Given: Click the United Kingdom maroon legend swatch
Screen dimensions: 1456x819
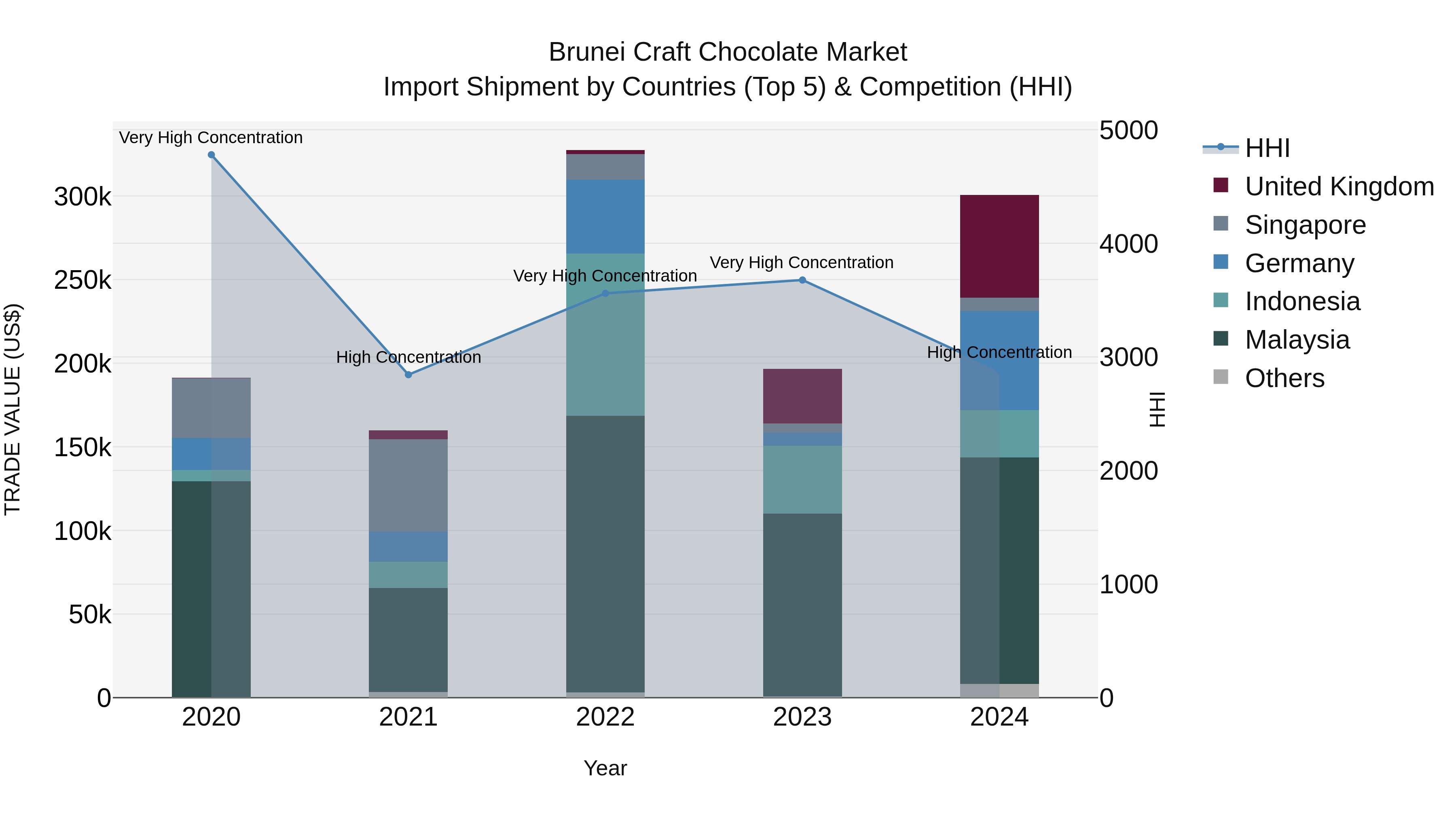Looking at the screenshot, I should (x=1221, y=185).
